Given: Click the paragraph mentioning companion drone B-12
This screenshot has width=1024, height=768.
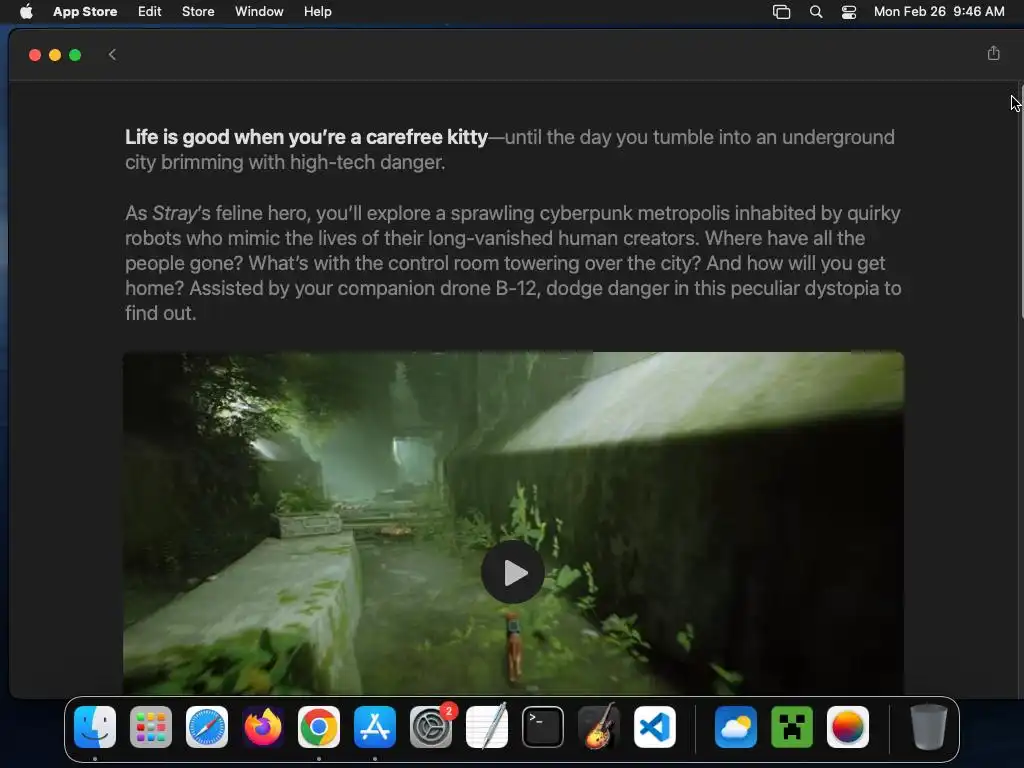Looking at the screenshot, I should tap(513, 263).
